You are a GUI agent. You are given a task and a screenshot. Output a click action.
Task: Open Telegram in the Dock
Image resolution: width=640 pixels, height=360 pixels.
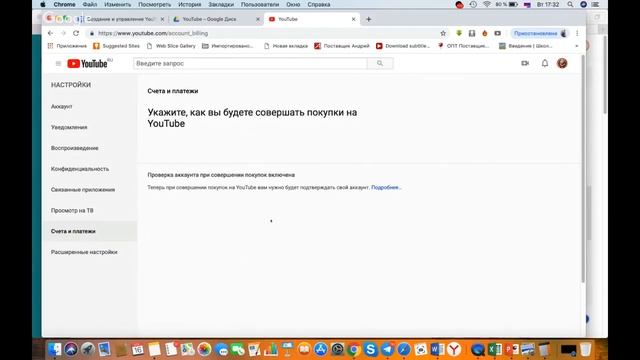coord(387,349)
